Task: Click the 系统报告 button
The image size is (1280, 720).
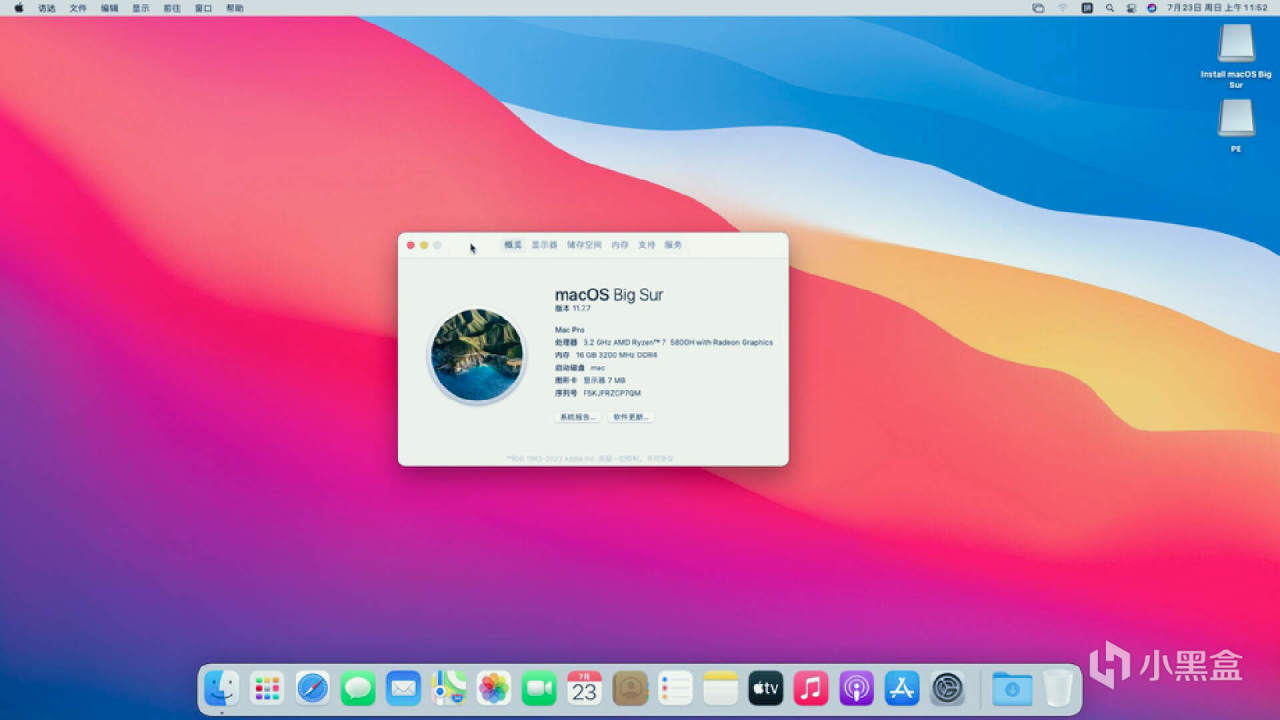Action: (x=578, y=417)
